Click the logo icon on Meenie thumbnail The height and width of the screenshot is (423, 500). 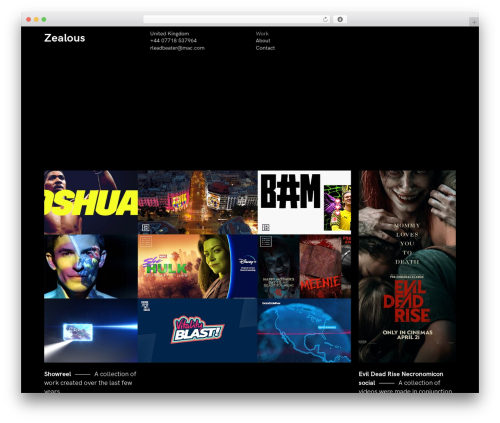[266, 241]
